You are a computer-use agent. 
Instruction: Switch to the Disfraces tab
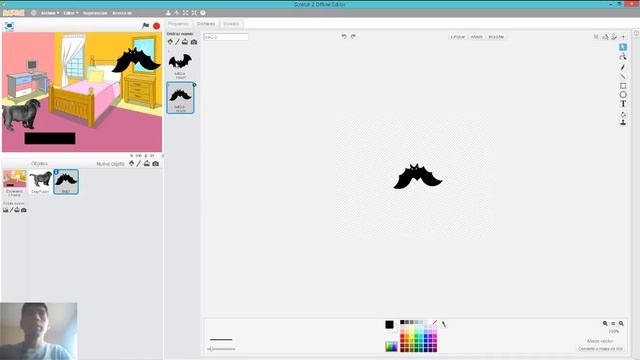[x=206, y=24]
